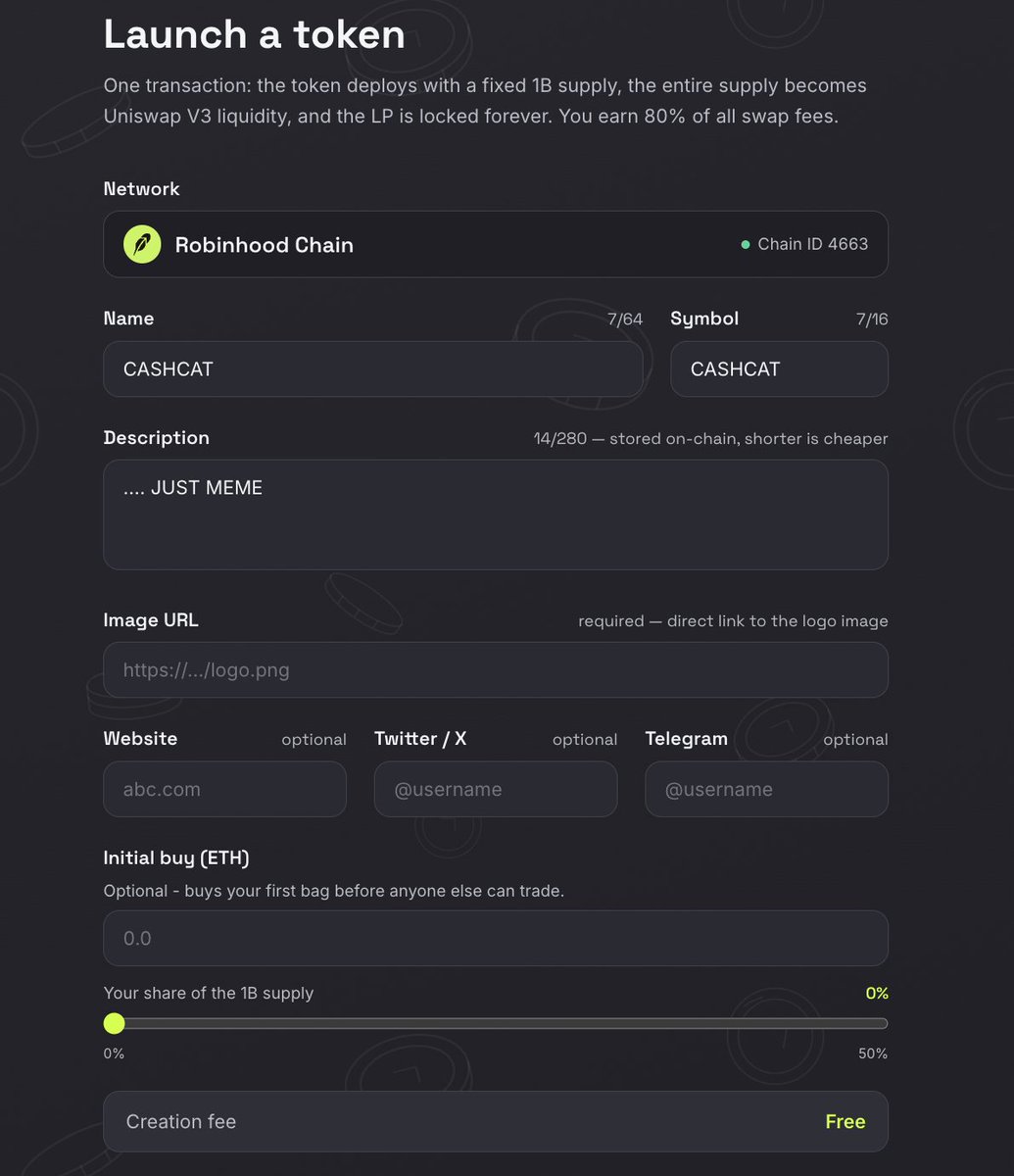Click the Description field label
This screenshot has width=1014, height=1176.
[x=157, y=438]
